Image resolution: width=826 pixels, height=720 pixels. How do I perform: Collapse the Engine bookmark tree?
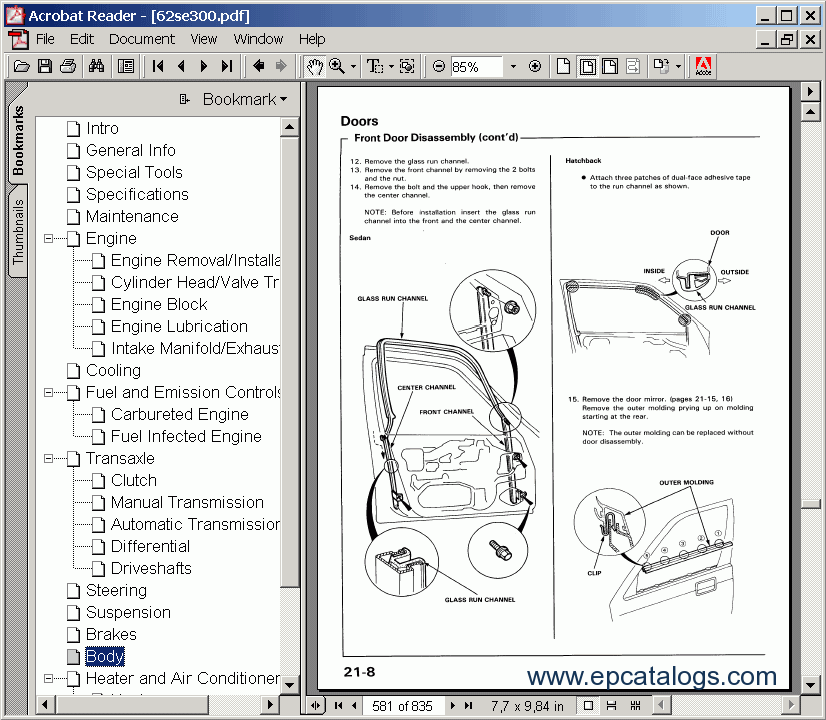(49, 239)
